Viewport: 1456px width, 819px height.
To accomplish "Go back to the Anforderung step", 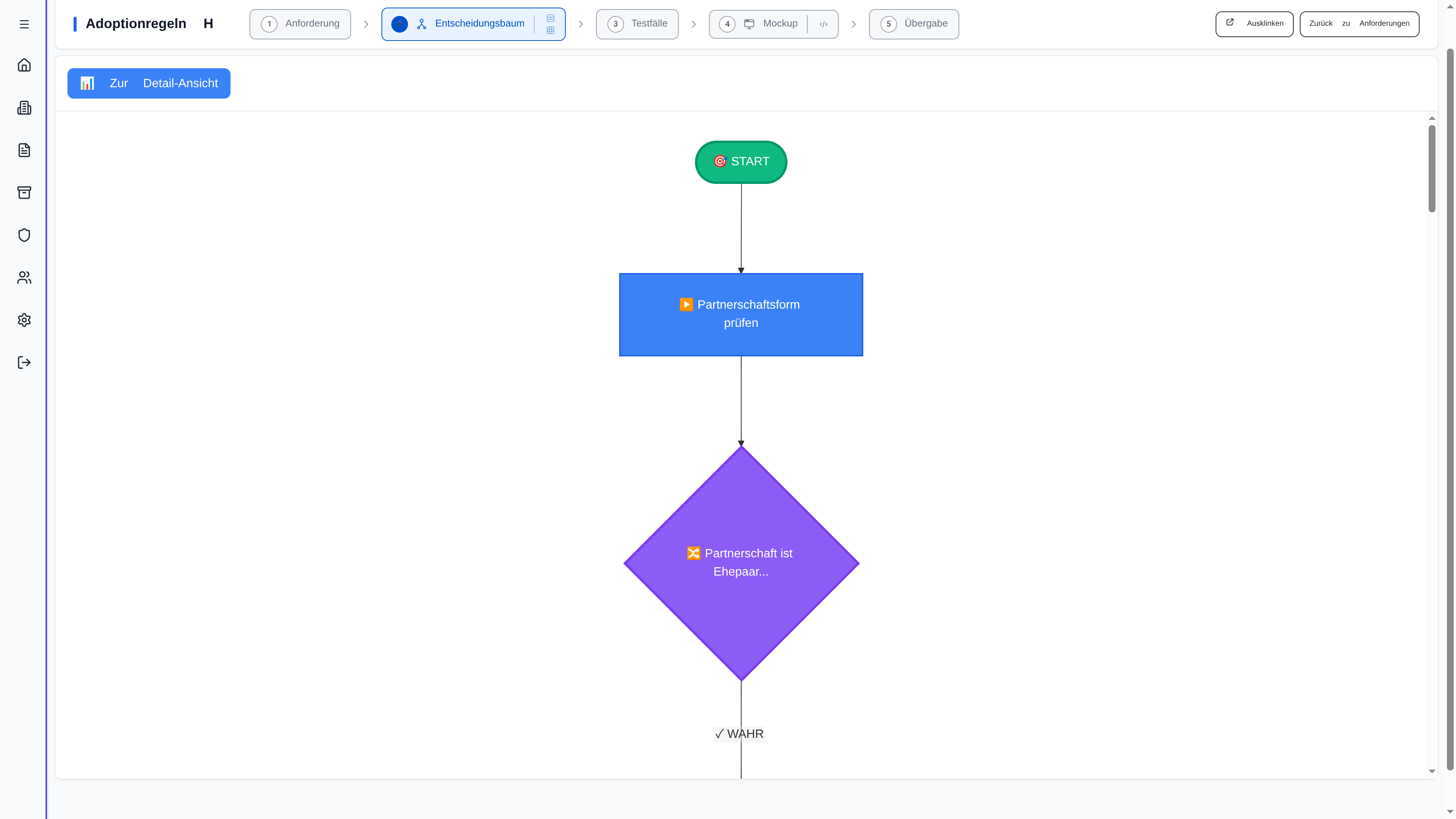I will click(x=300, y=24).
